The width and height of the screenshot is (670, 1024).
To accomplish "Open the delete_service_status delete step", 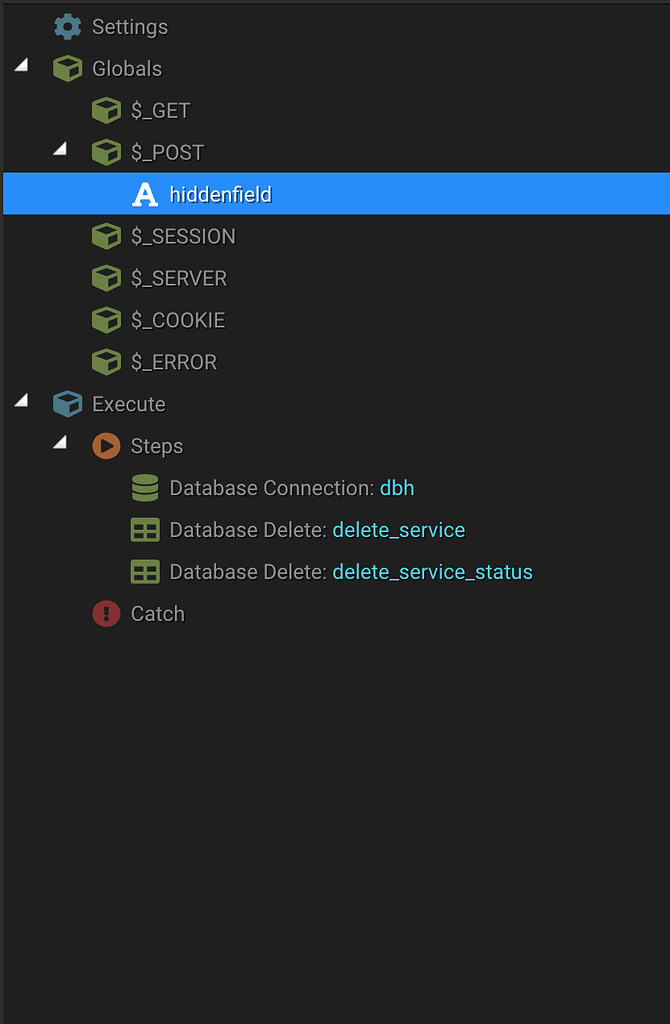I will coord(433,571).
